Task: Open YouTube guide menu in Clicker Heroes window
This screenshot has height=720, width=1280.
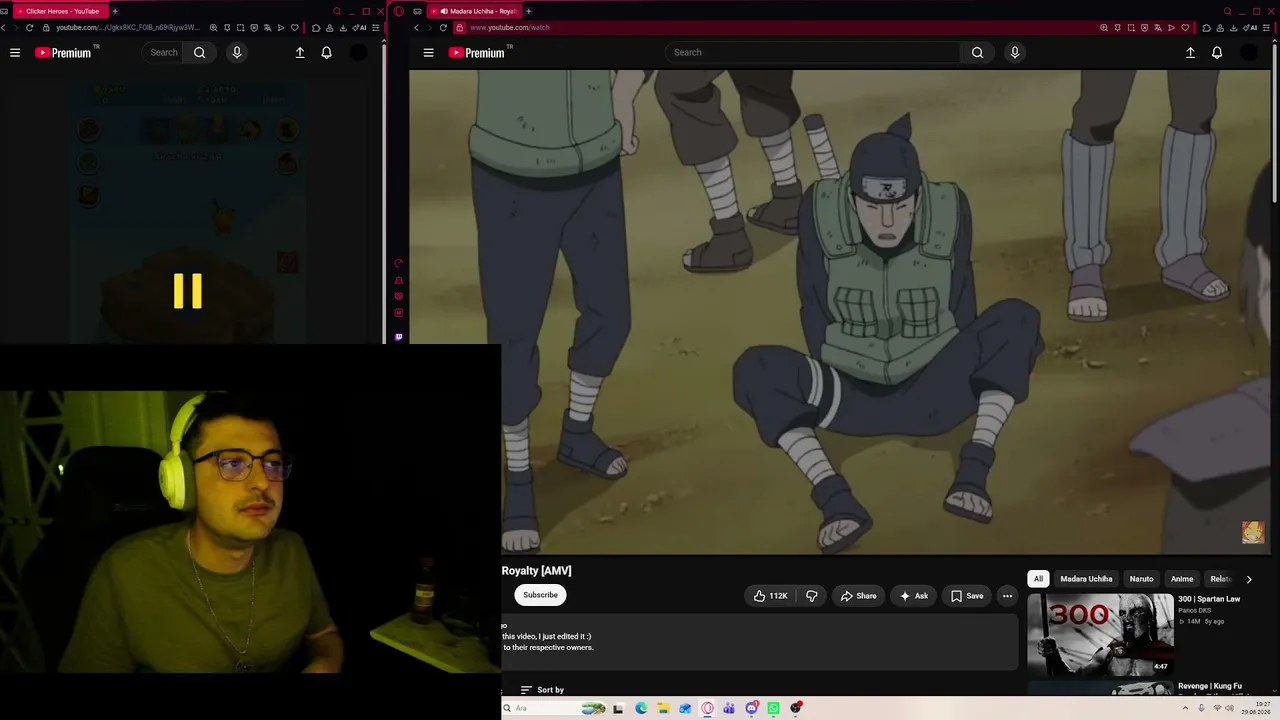Action: pos(15,53)
